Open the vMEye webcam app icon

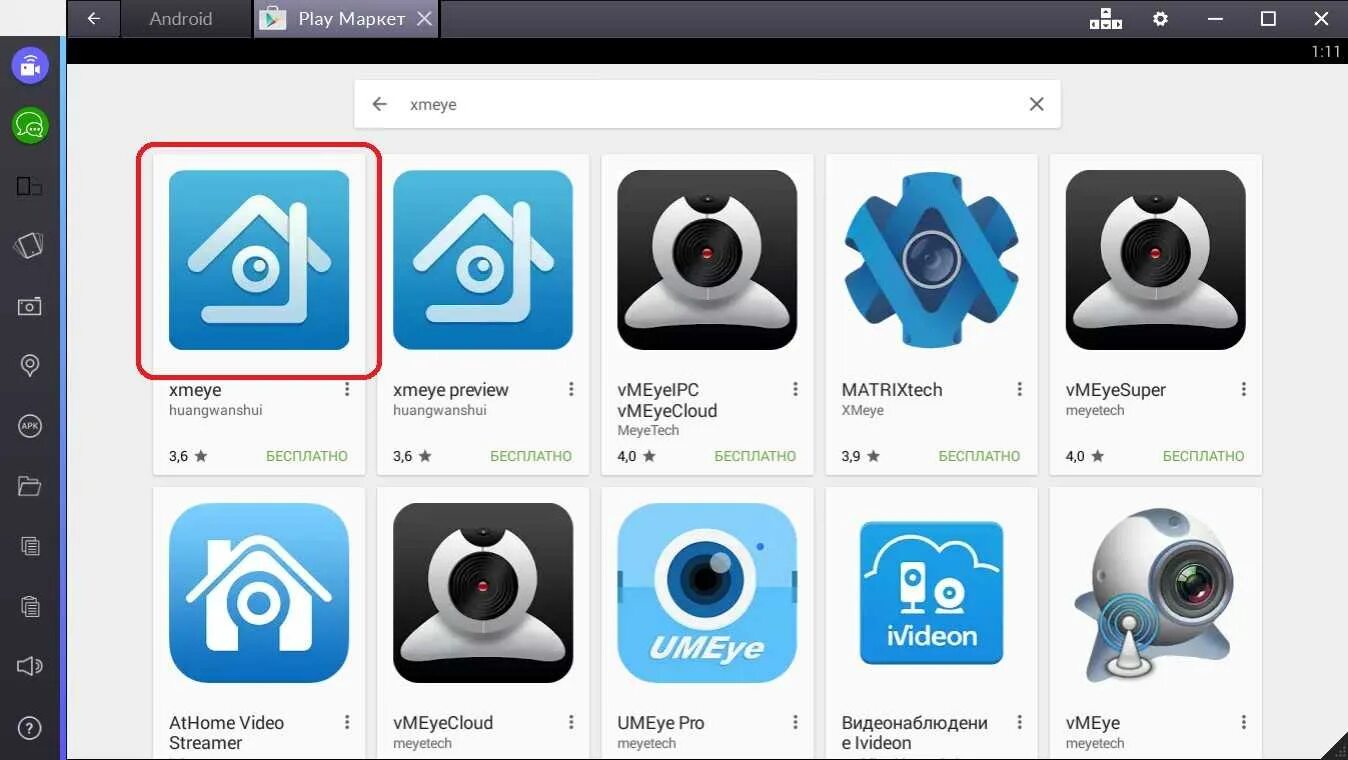(1155, 593)
